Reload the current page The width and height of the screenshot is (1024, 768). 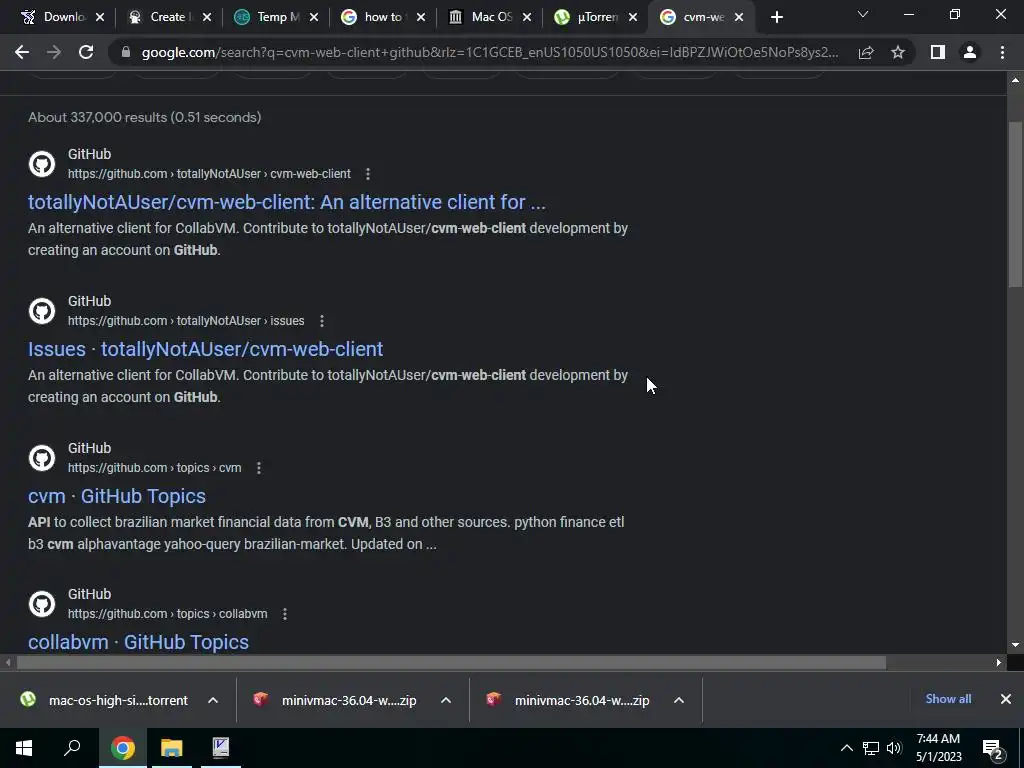click(86, 52)
